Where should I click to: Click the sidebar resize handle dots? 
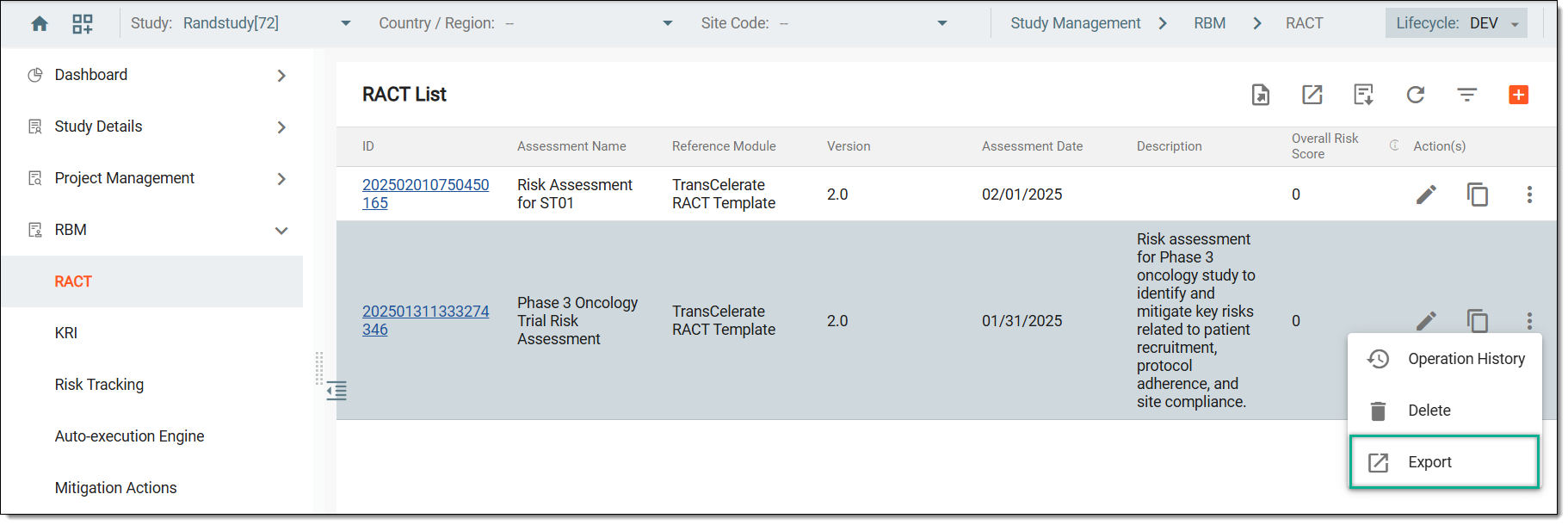[319, 367]
